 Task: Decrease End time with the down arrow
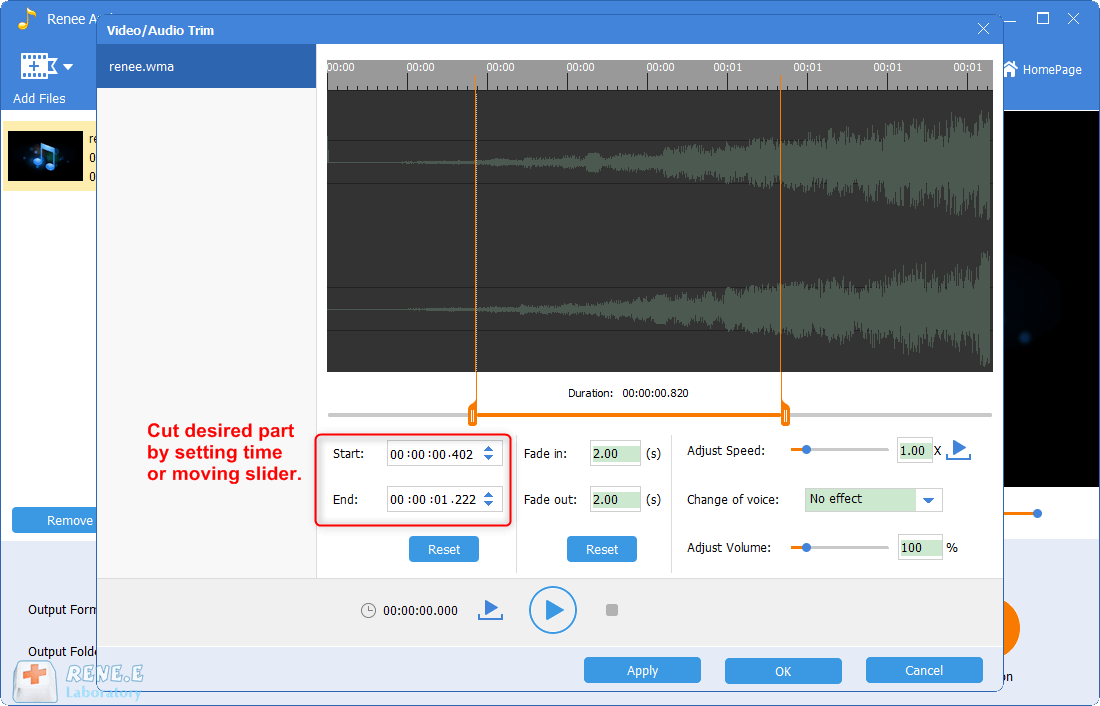point(489,504)
